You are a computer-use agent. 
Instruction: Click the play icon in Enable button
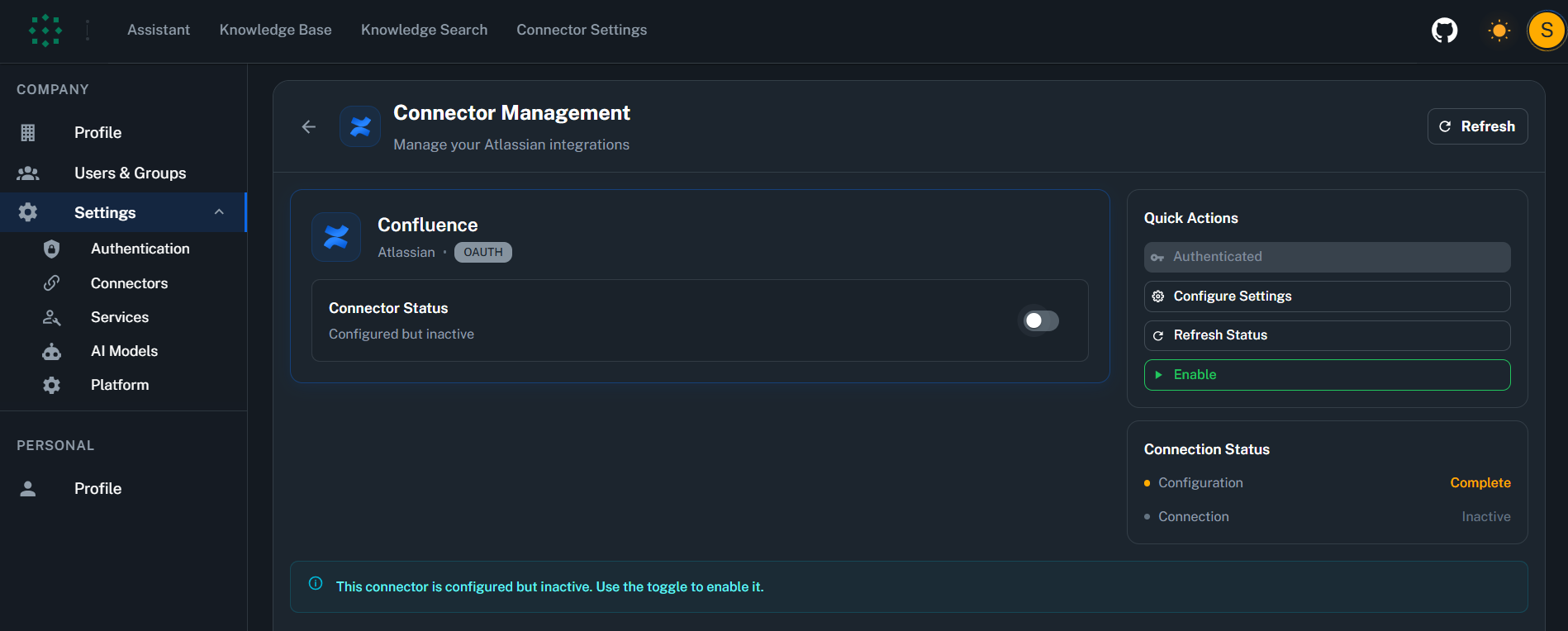click(1158, 375)
